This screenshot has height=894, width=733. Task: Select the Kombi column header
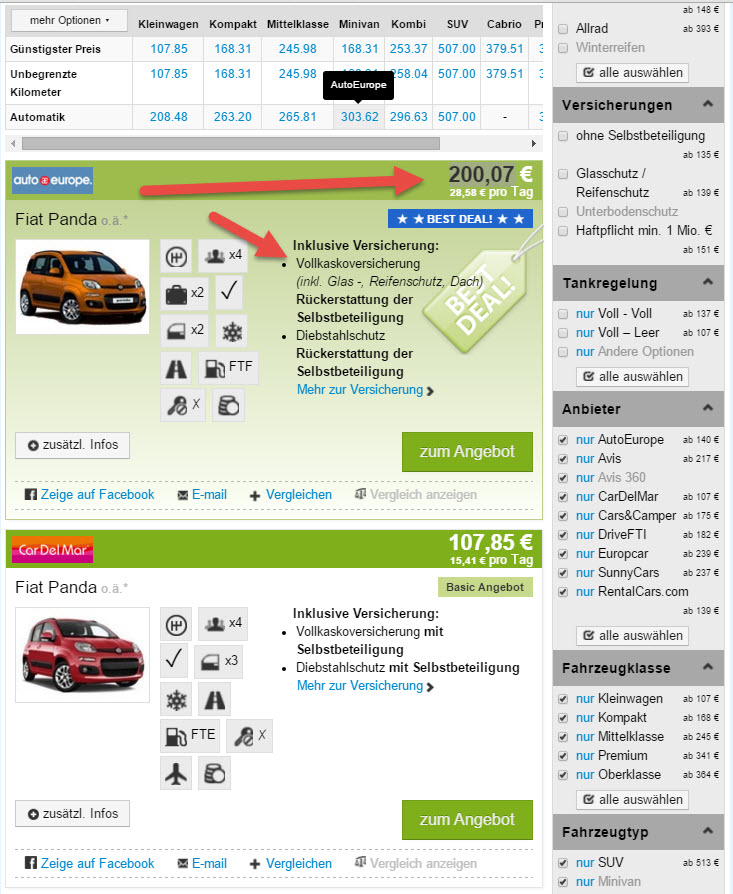408,24
